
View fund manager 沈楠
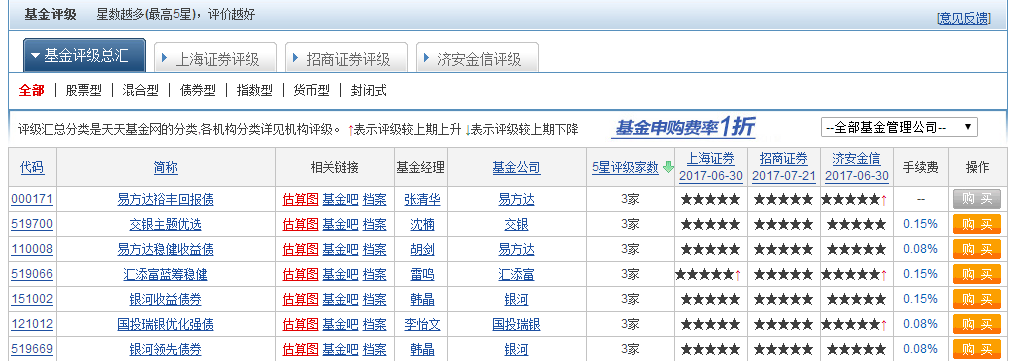point(422,224)
